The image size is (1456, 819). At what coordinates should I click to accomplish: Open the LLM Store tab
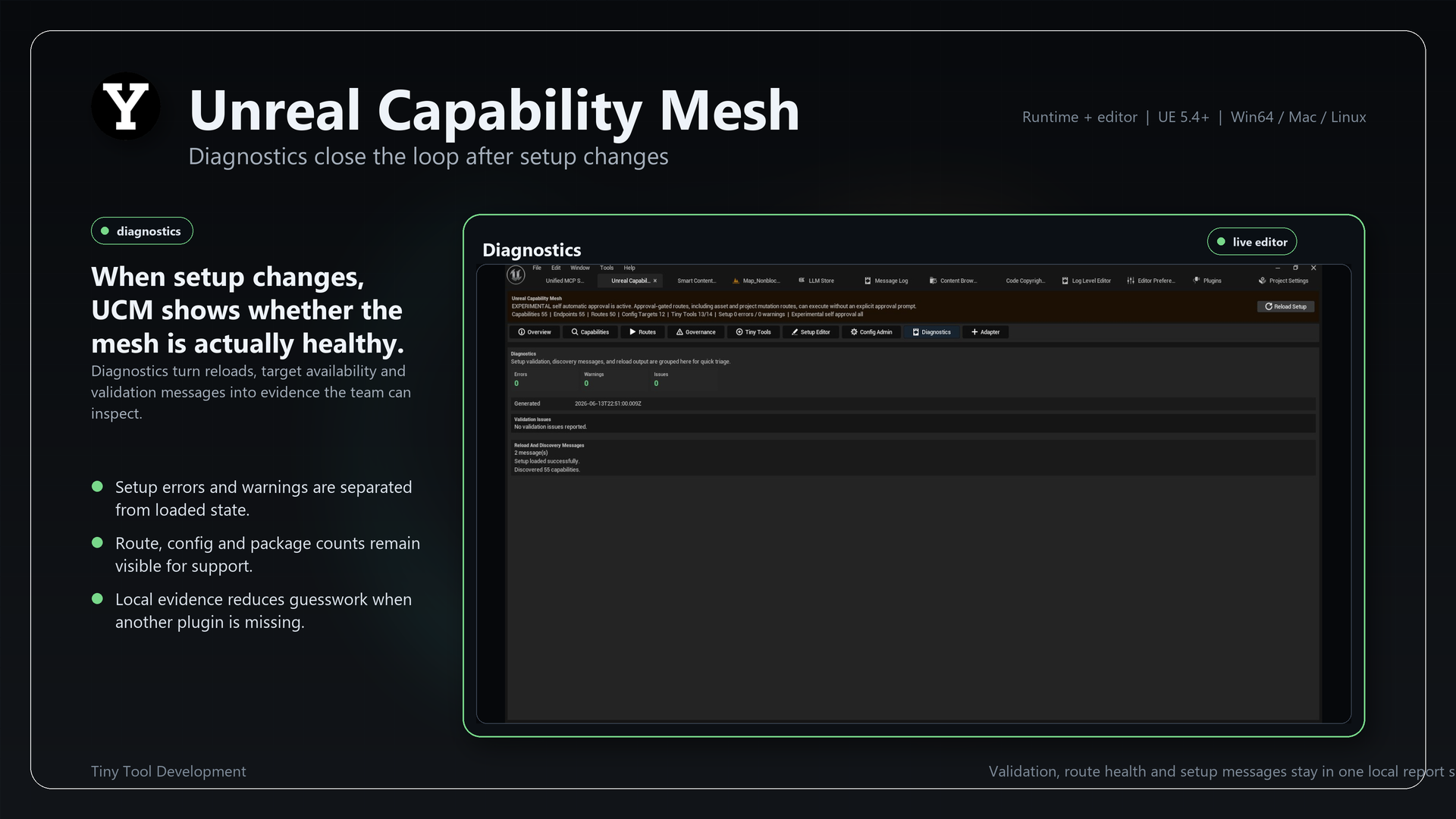pyautogui.click(x=821, y=281)
